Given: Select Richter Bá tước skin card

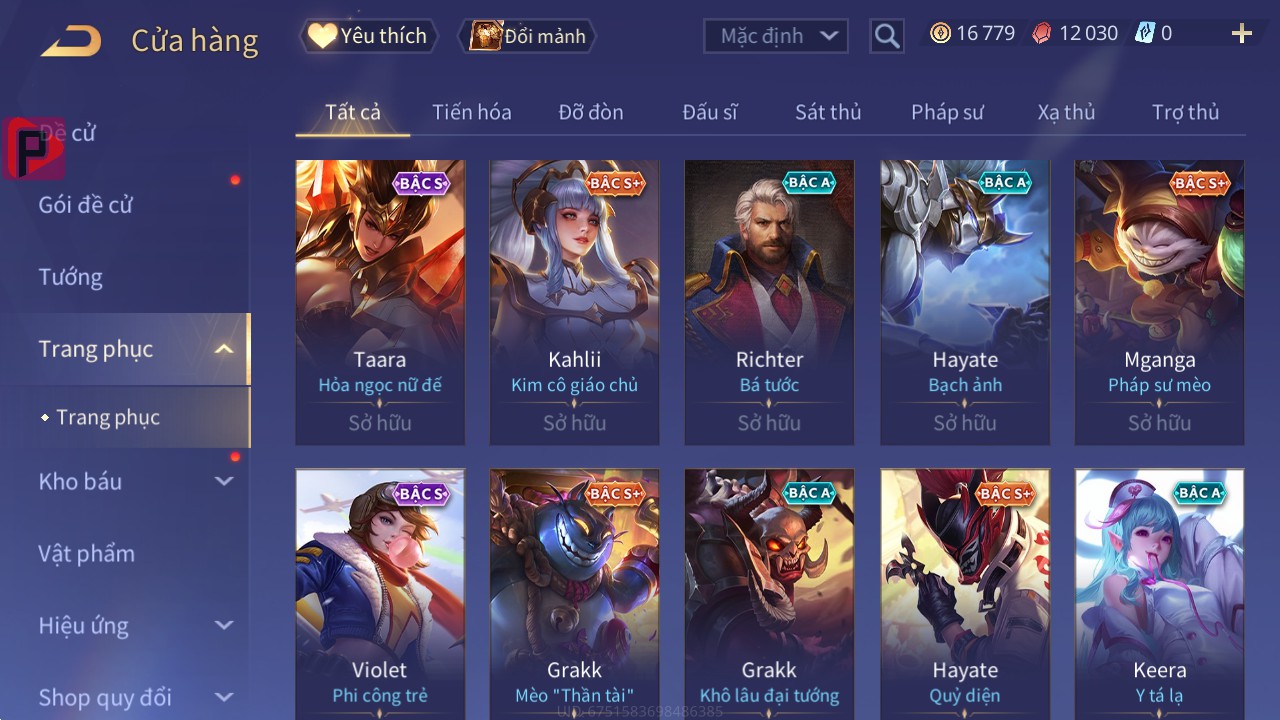Looking at the screenshot, I should click(x=769, y=302).
